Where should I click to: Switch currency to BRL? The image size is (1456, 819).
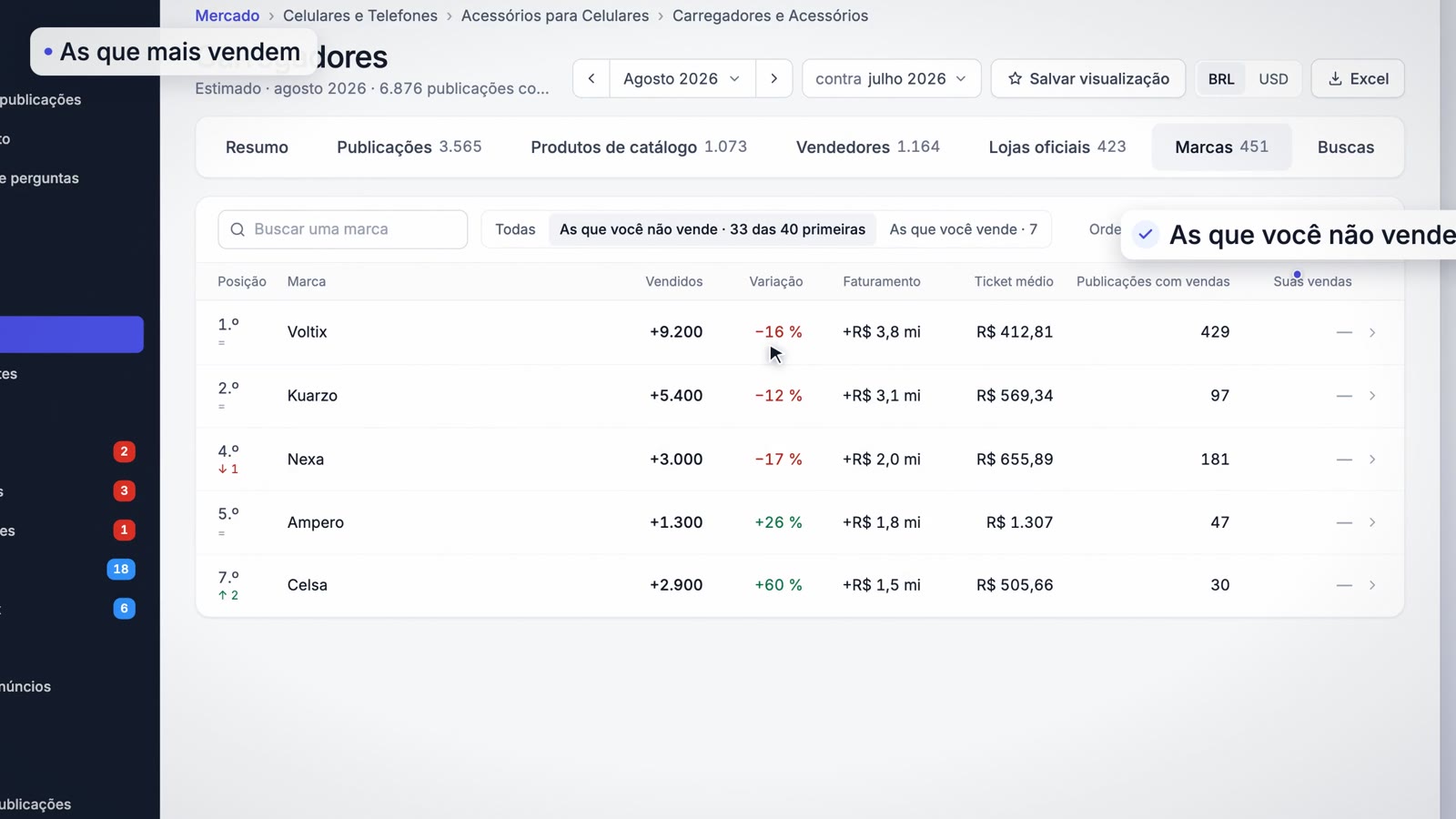pos(1221,79)
